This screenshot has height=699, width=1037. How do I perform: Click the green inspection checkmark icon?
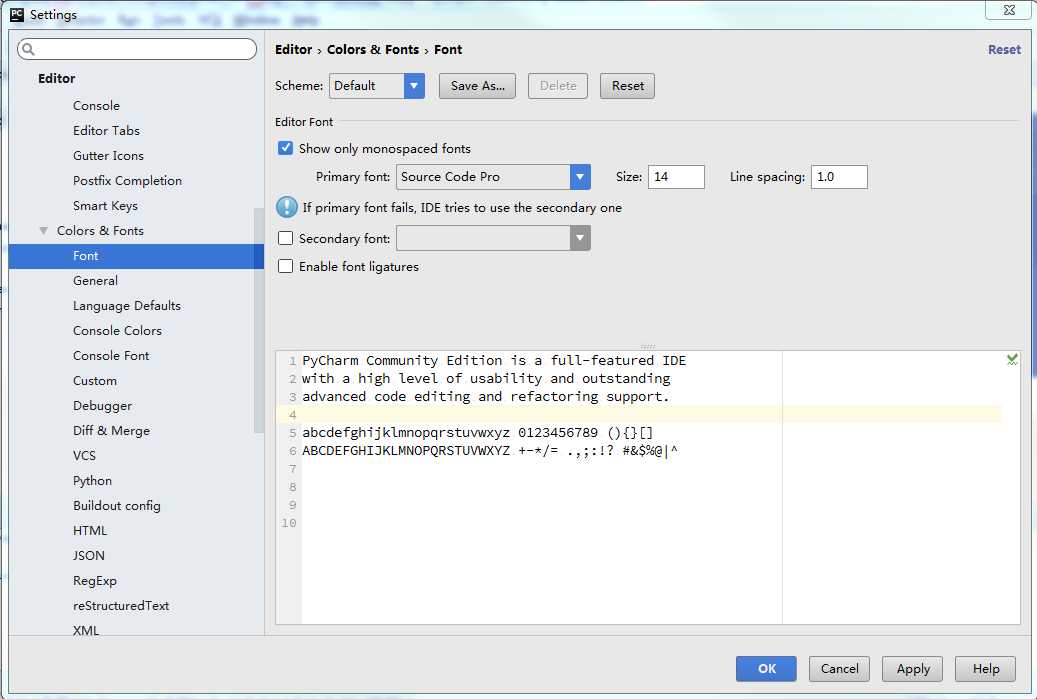click(x=1012, y=360)
